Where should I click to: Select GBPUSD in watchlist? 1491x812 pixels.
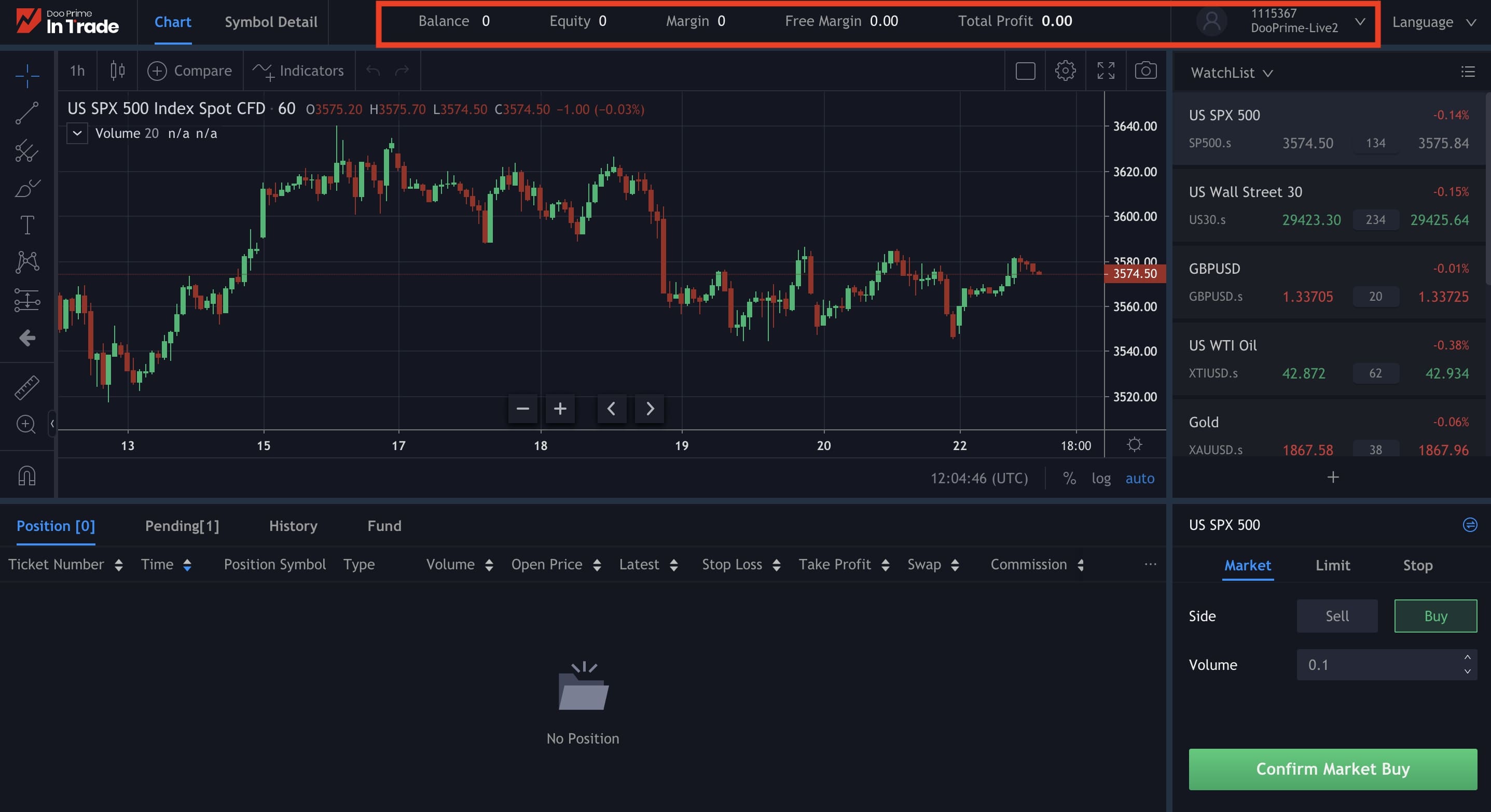[x=1328, y=282]
